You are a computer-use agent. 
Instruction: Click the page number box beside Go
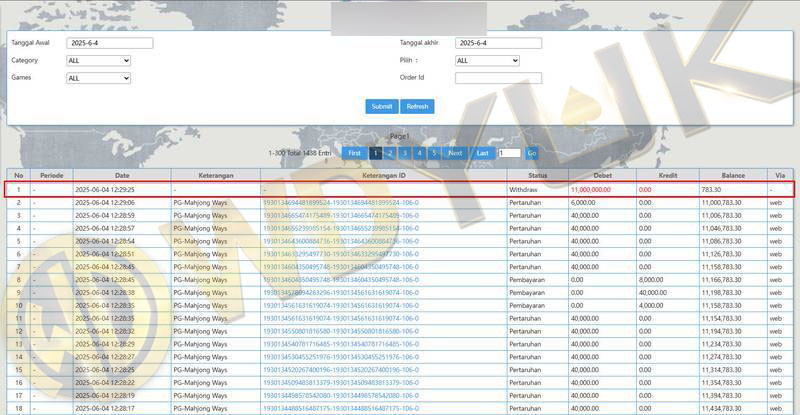509,153
